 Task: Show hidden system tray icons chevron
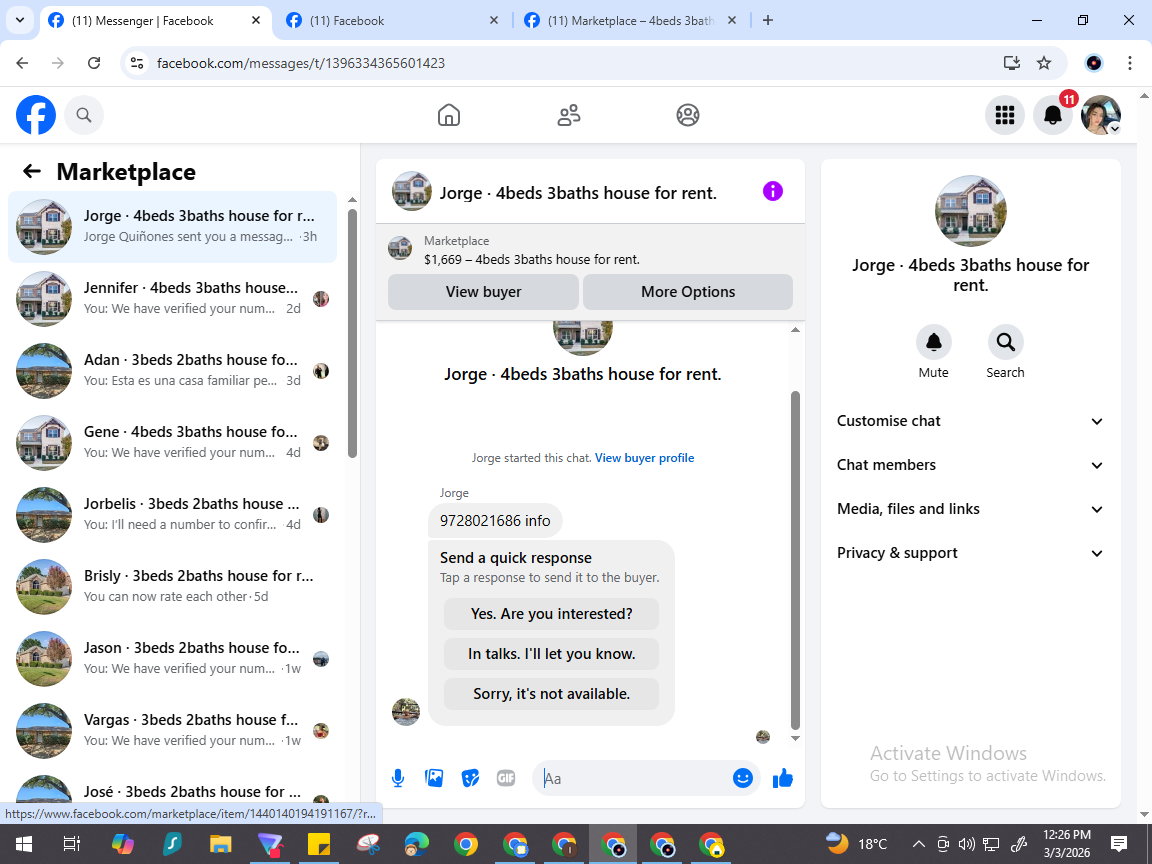[x=918, y=844]
